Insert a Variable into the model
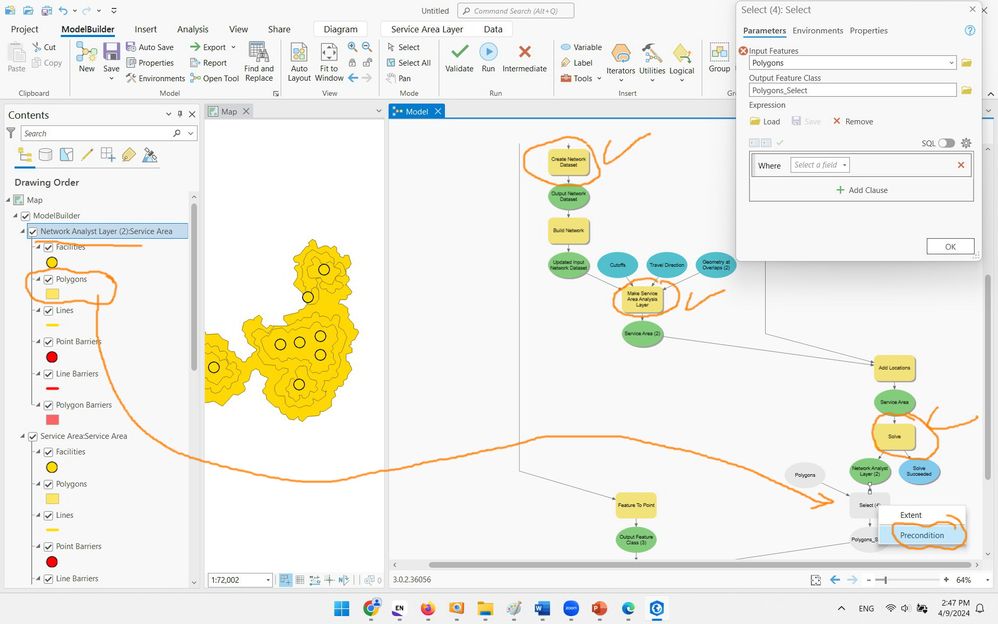The image size is (998, 624). click(x=581, y=47)
